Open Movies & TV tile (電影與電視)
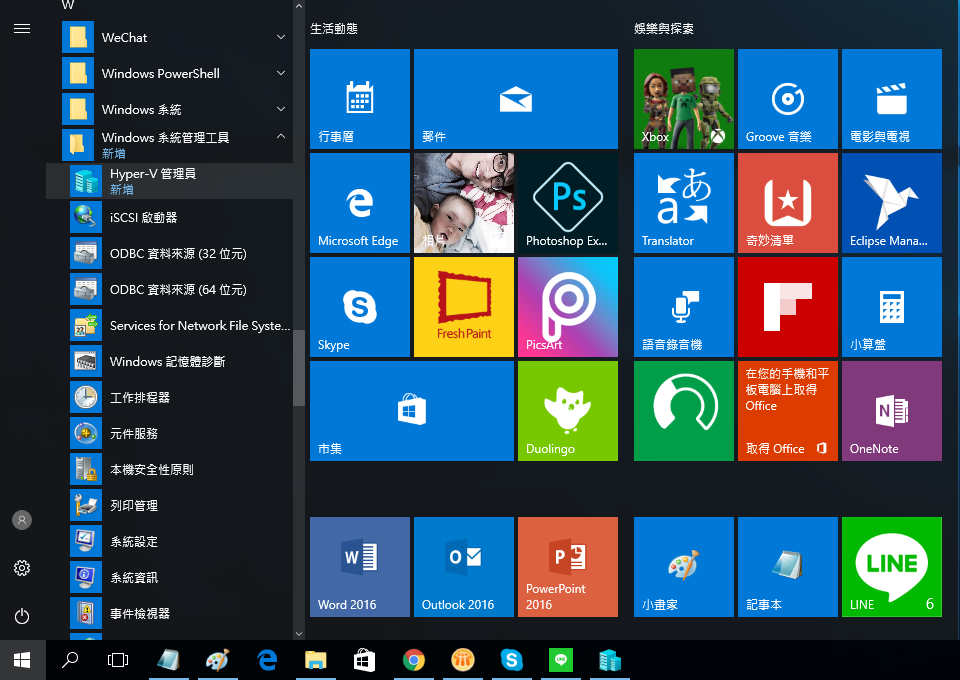 pos(891,99)
